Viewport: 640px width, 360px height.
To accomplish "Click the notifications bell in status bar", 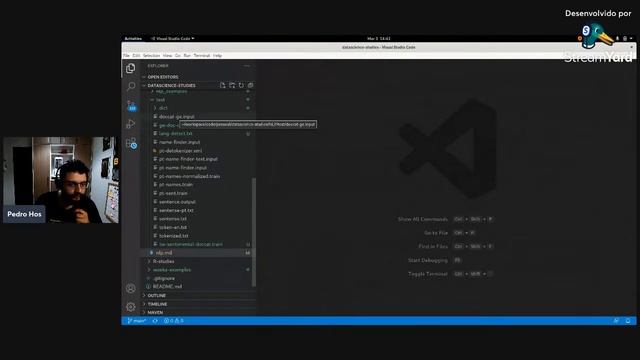I will pyautogui.click(x=628, y=321).
